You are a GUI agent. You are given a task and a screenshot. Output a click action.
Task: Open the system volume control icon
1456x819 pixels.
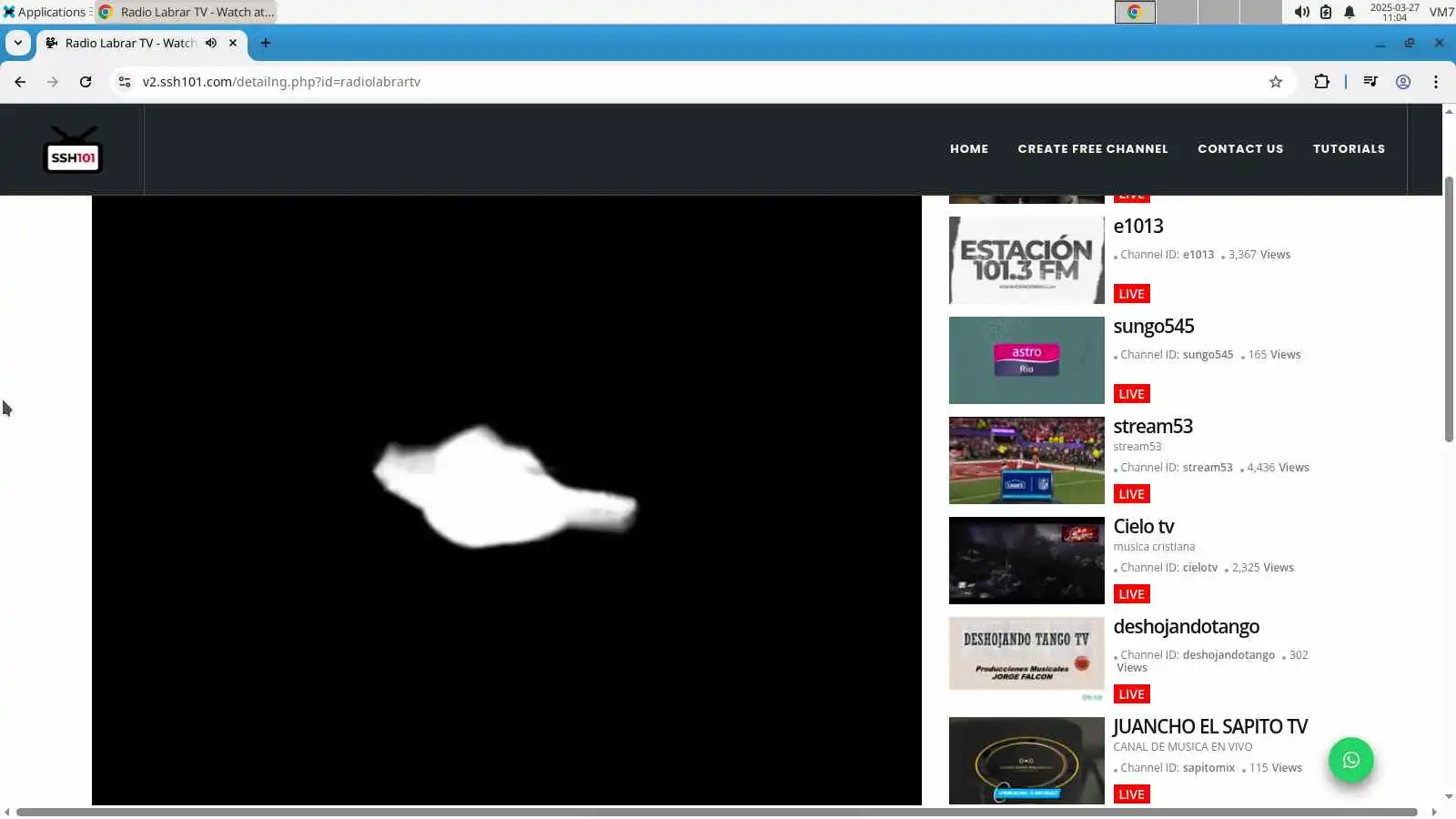tap(1302, 12)
